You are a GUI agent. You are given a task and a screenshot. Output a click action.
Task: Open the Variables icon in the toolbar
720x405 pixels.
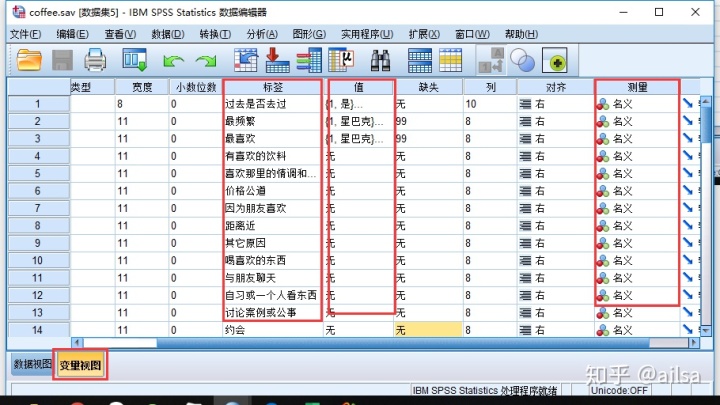tap(309, 60)
